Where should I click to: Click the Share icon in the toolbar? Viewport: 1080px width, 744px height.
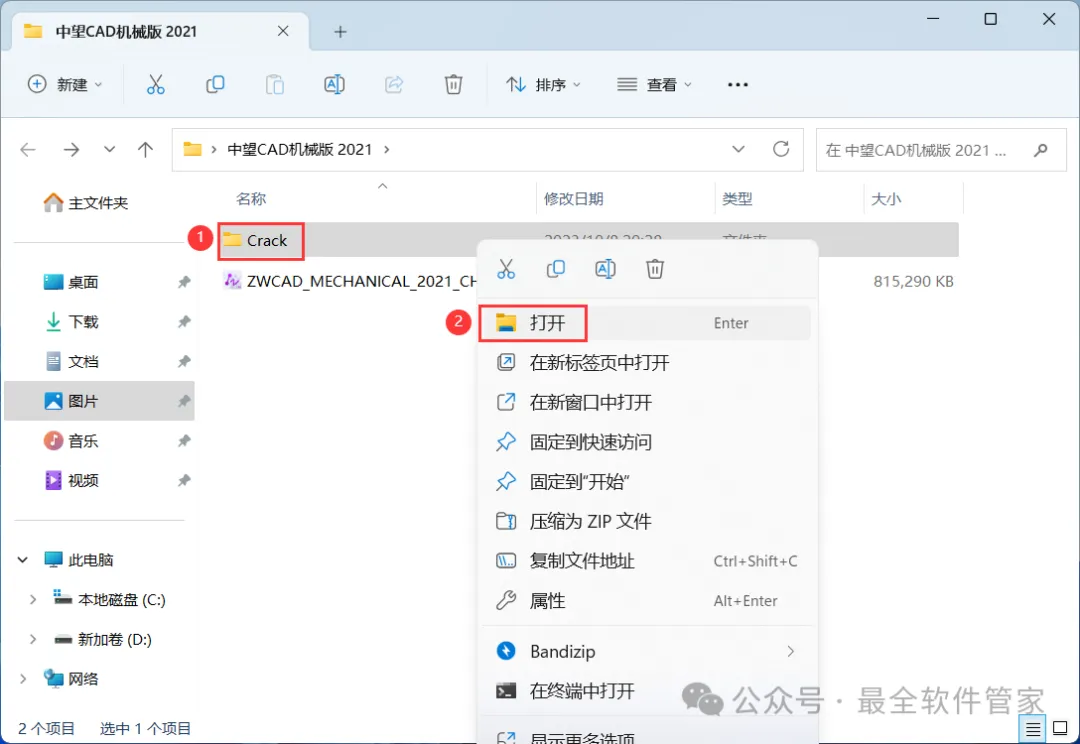coord(394,85)
